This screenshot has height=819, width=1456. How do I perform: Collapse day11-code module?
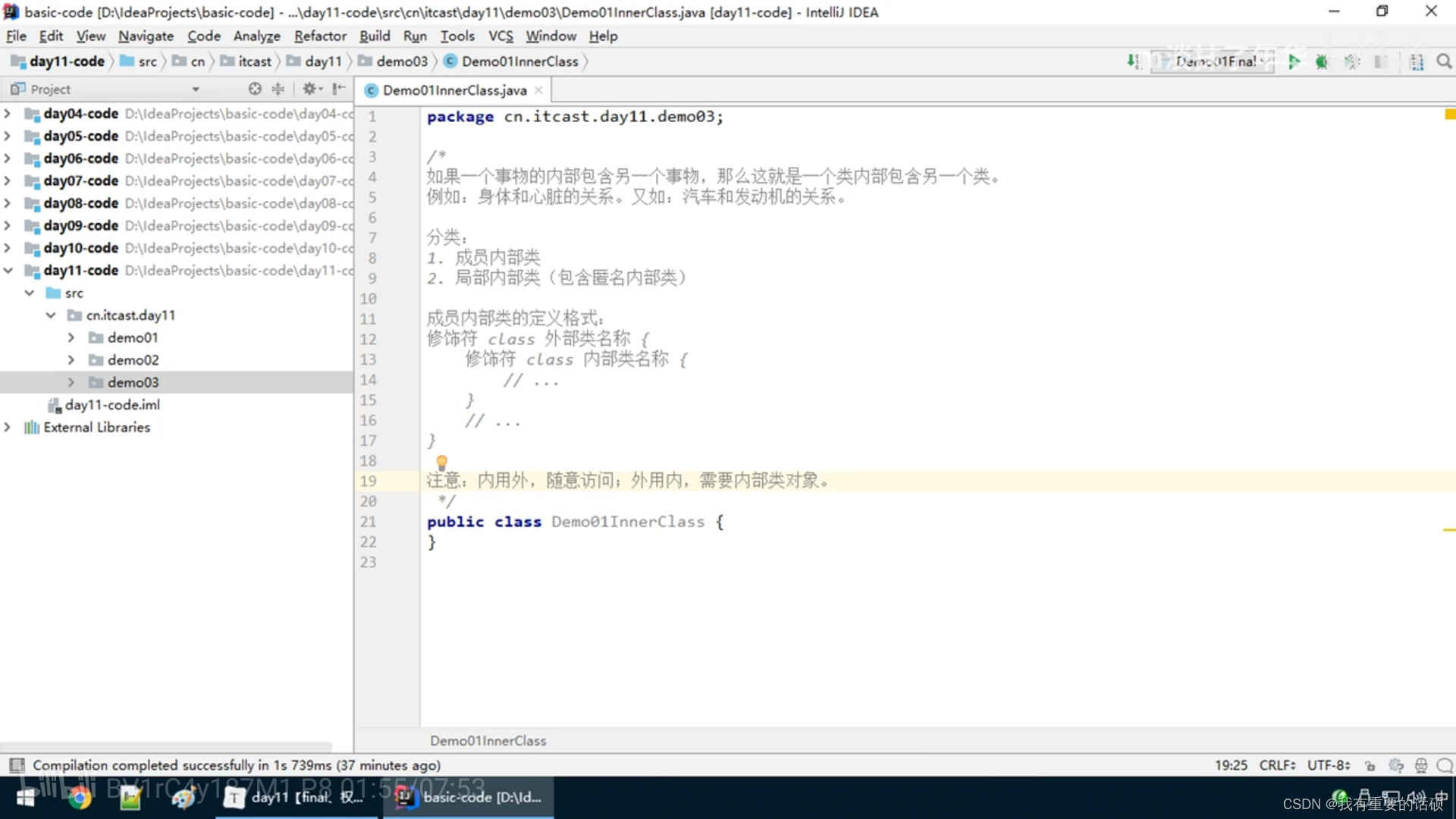tap(8, 270)
